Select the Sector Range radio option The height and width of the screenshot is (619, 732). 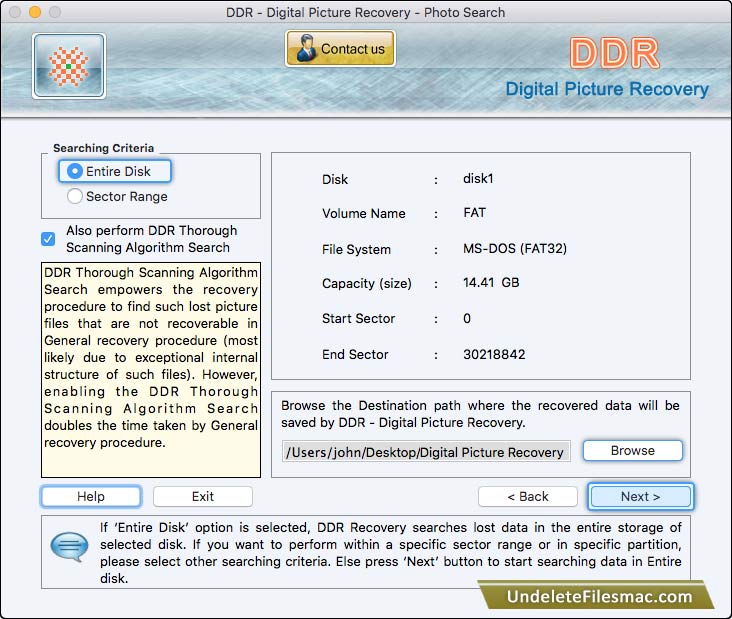(117, 197)
